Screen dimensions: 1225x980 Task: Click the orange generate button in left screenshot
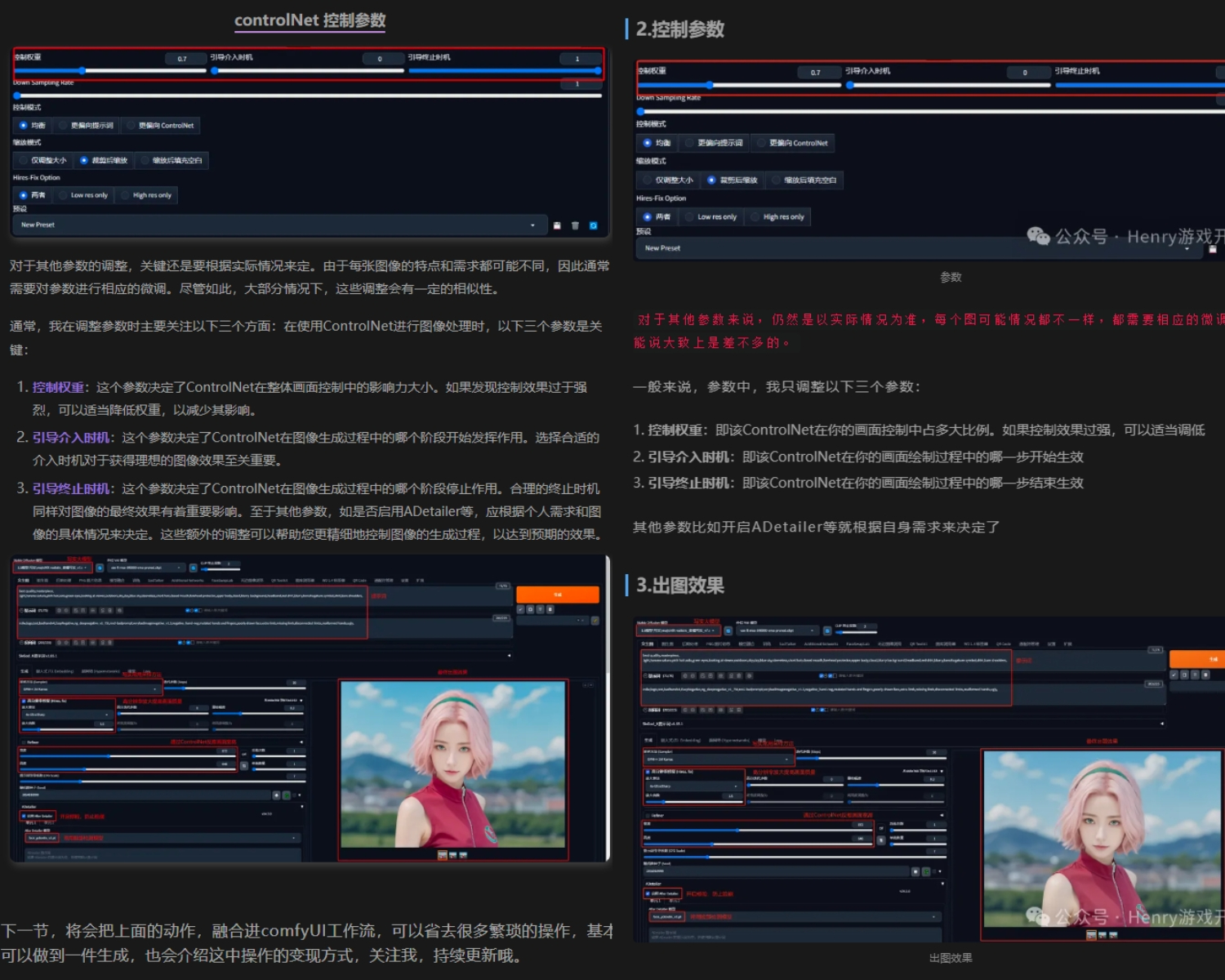tap(558, 595)
